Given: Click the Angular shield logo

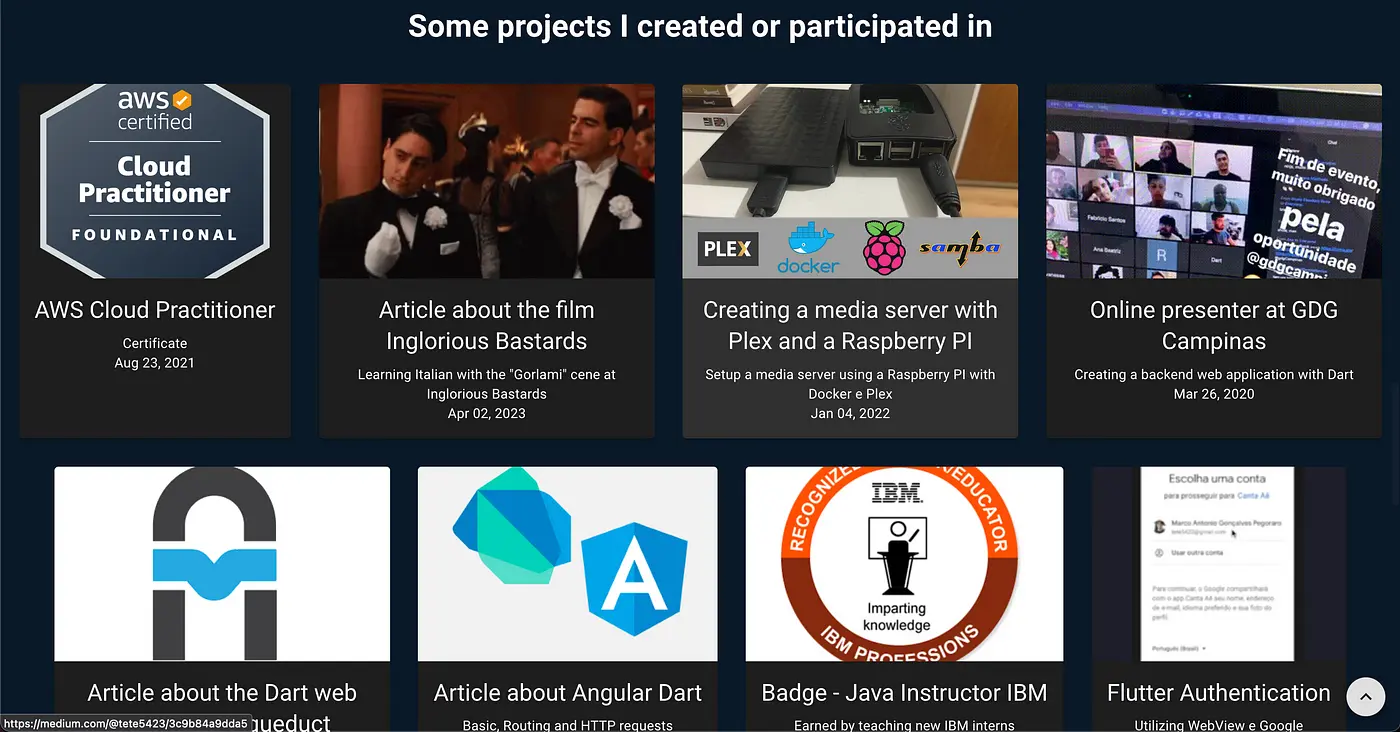Looking at the screenshot, I should (634, 579).
